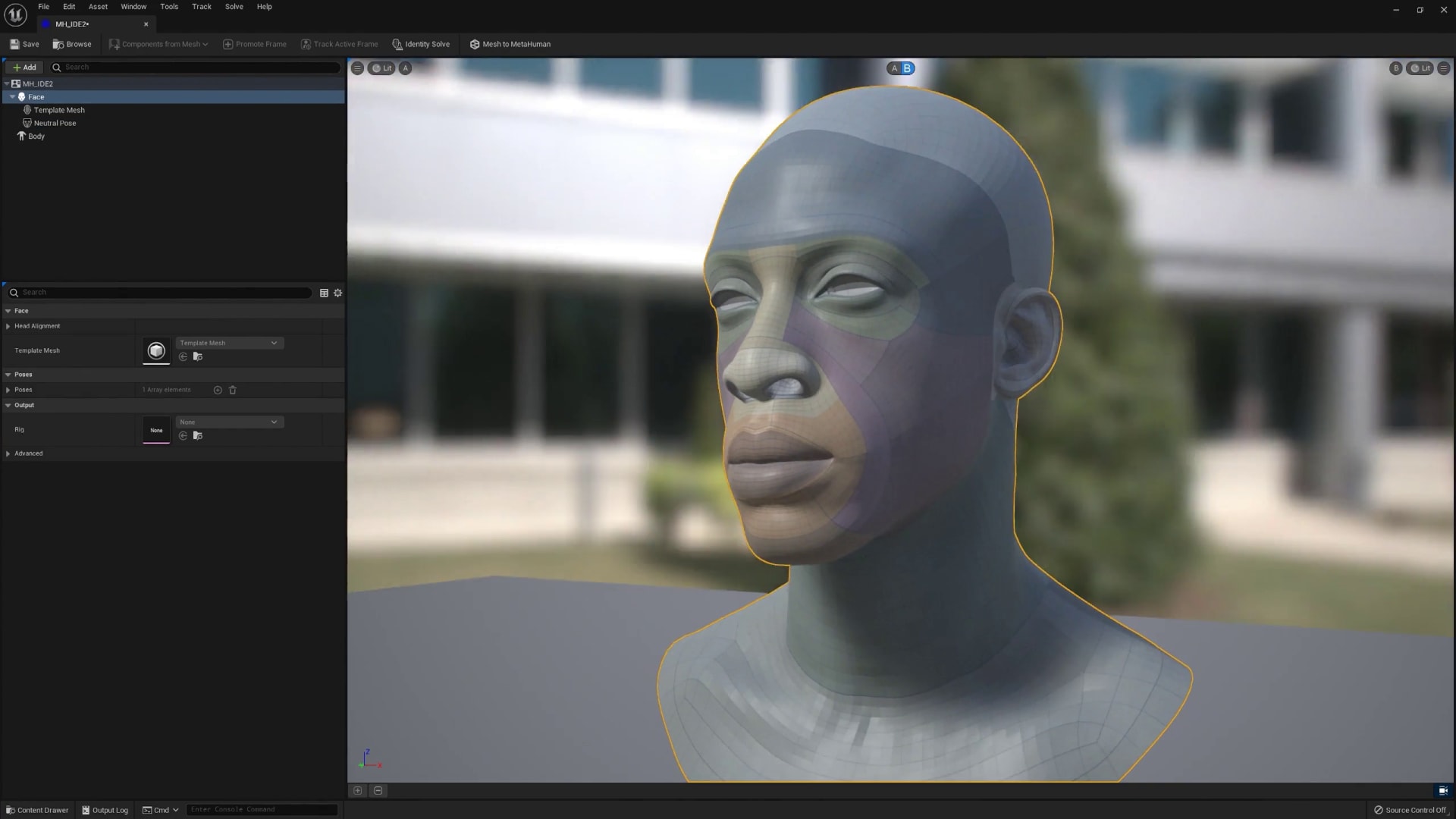Open Browse to asset in Content Browser

tap(72, 44)
